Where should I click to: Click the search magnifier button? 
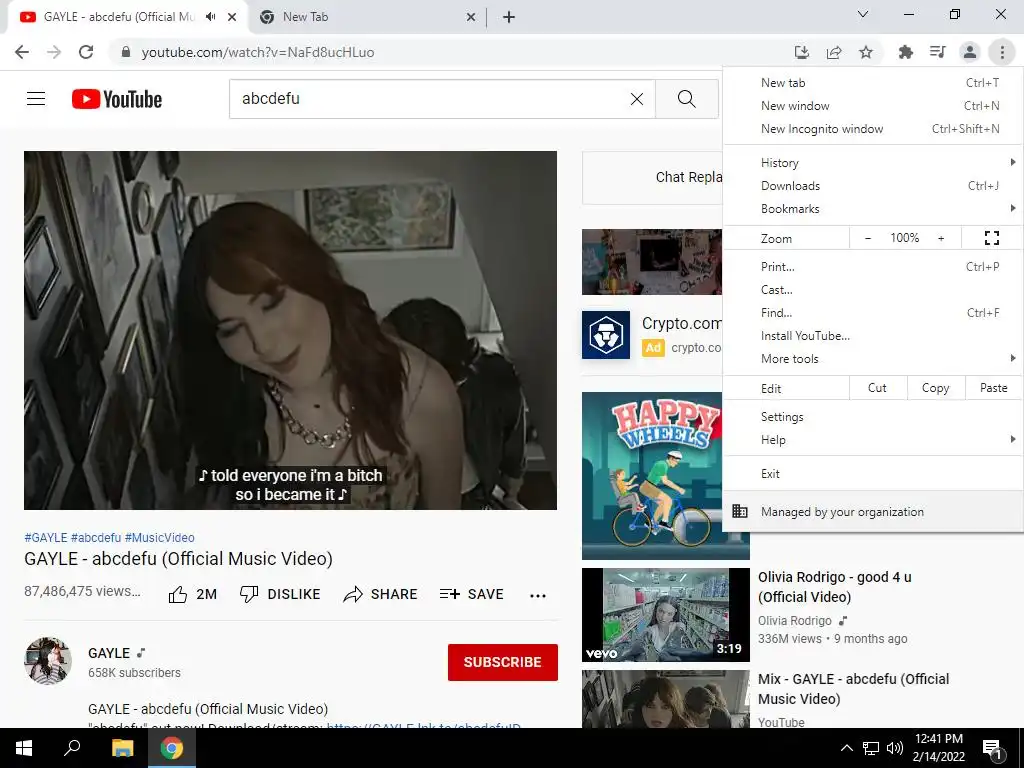click(x=686, y=99)
